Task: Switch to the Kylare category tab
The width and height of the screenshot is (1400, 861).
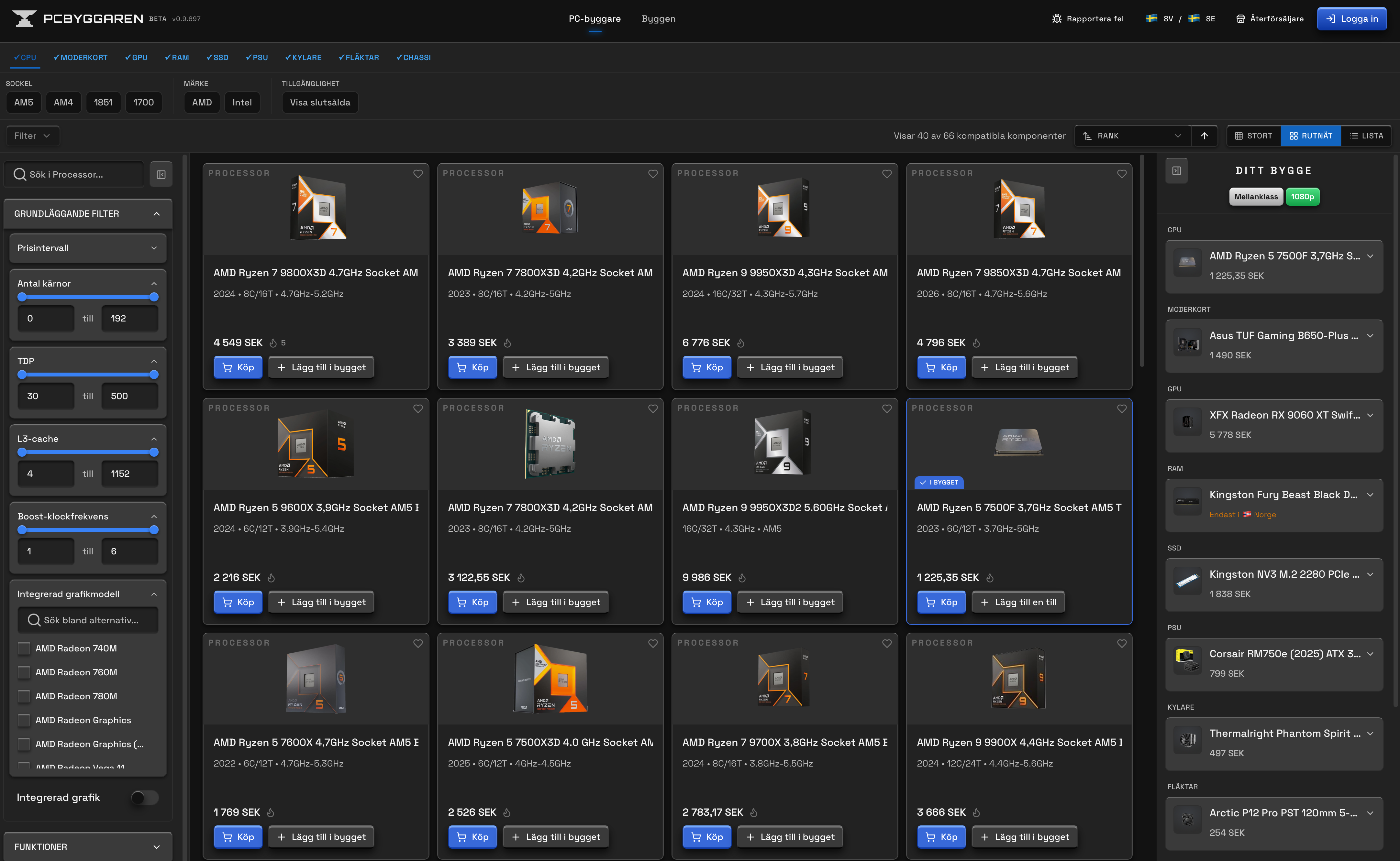Action: (303, 58)
